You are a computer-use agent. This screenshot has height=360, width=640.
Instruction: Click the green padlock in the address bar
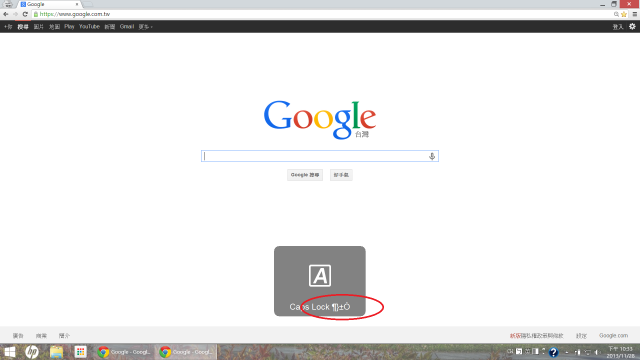point(36,14)
